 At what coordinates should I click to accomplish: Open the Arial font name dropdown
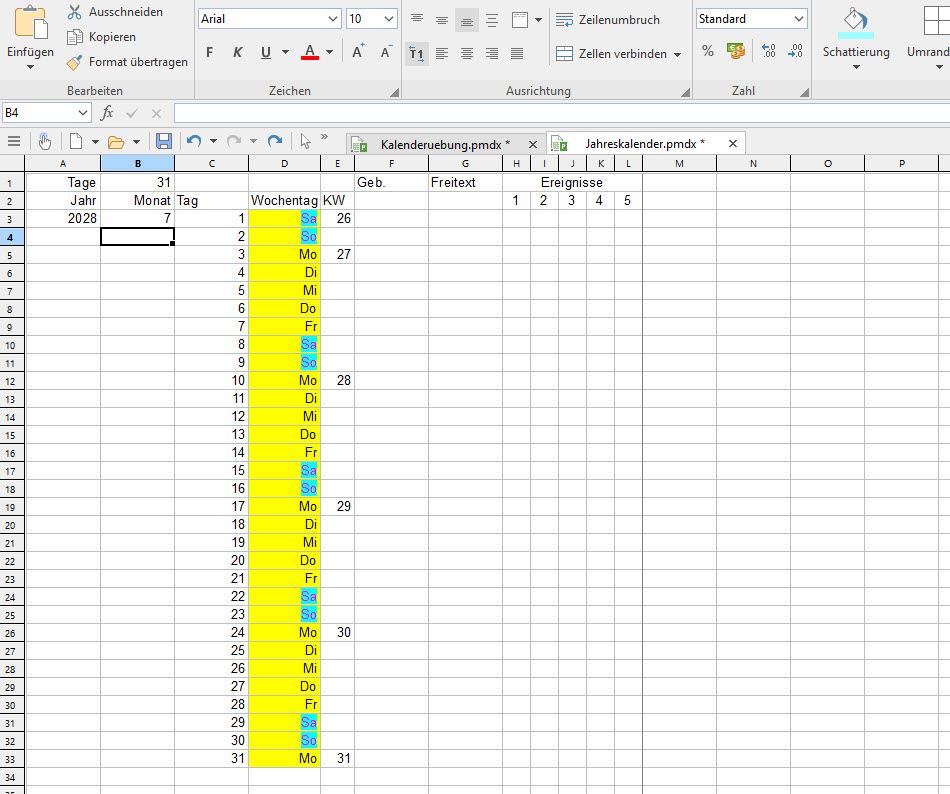[333, 19]
